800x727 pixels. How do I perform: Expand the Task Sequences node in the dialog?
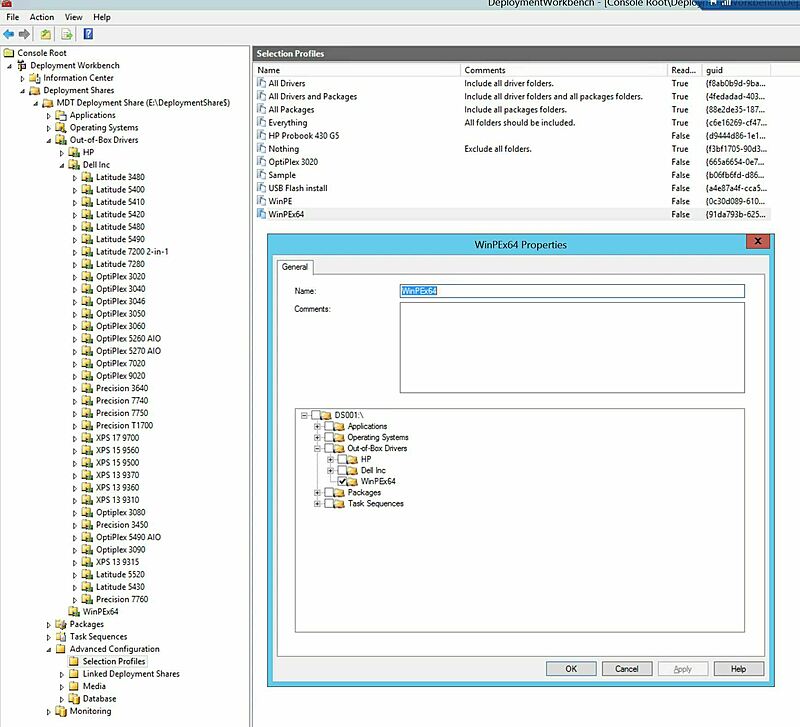[316, 502]
